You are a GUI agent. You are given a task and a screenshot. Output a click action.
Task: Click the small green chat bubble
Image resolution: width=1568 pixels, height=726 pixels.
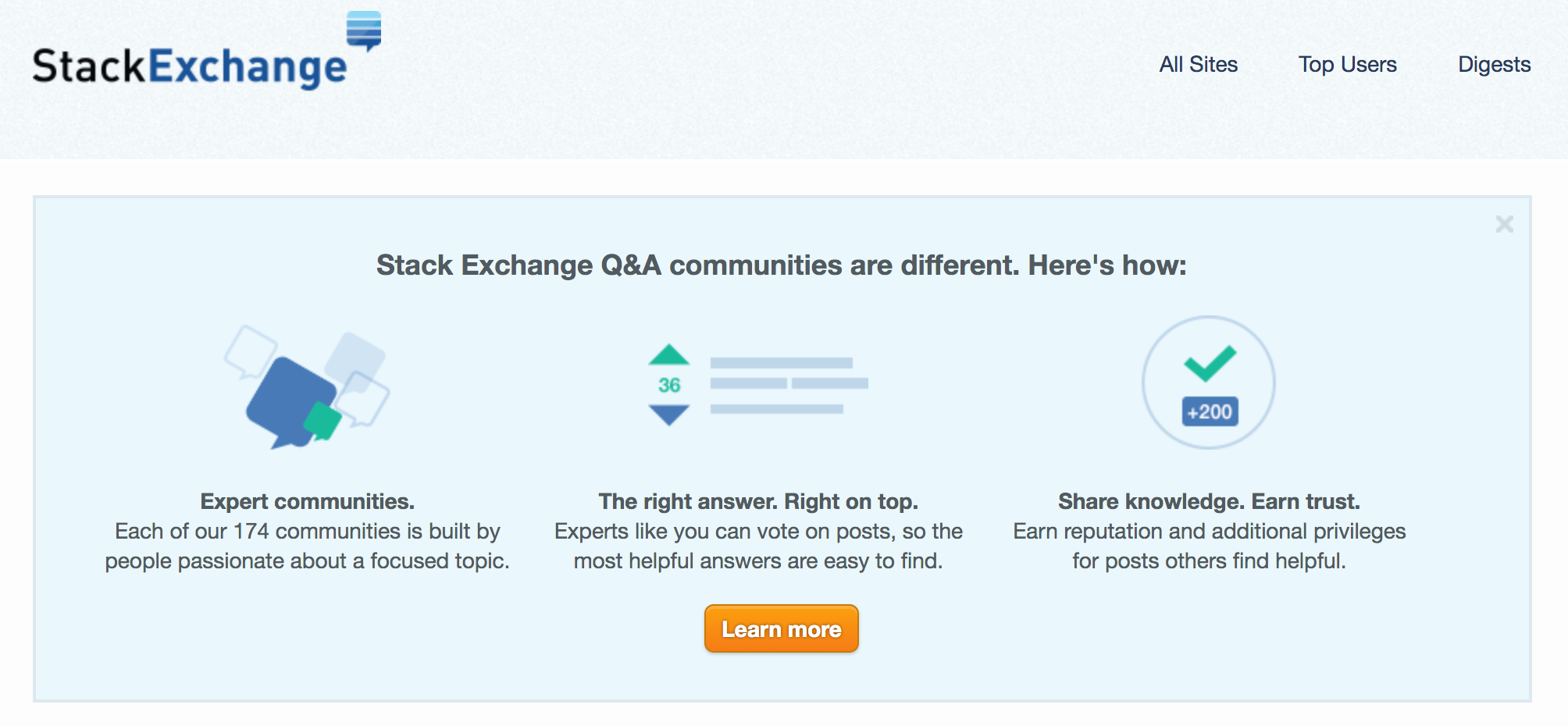click(323, 421)
